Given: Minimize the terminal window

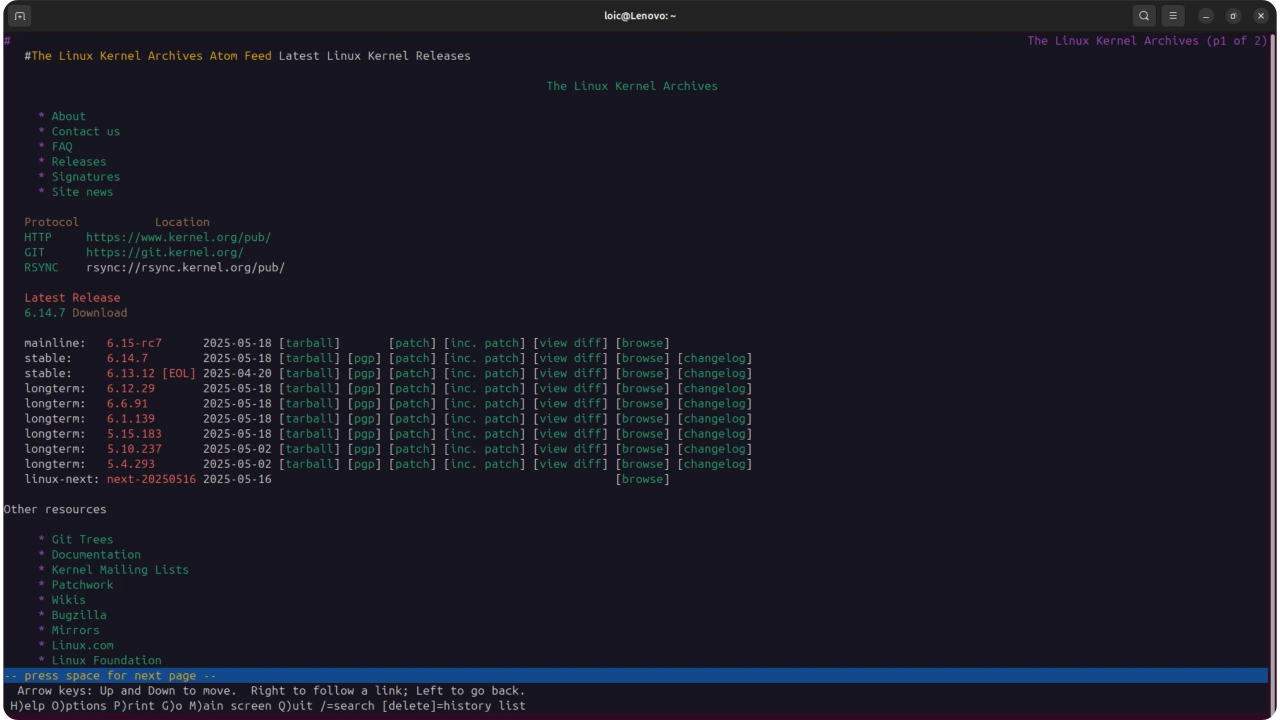Looking at the screenshot, I should (x=1206, y=16).
